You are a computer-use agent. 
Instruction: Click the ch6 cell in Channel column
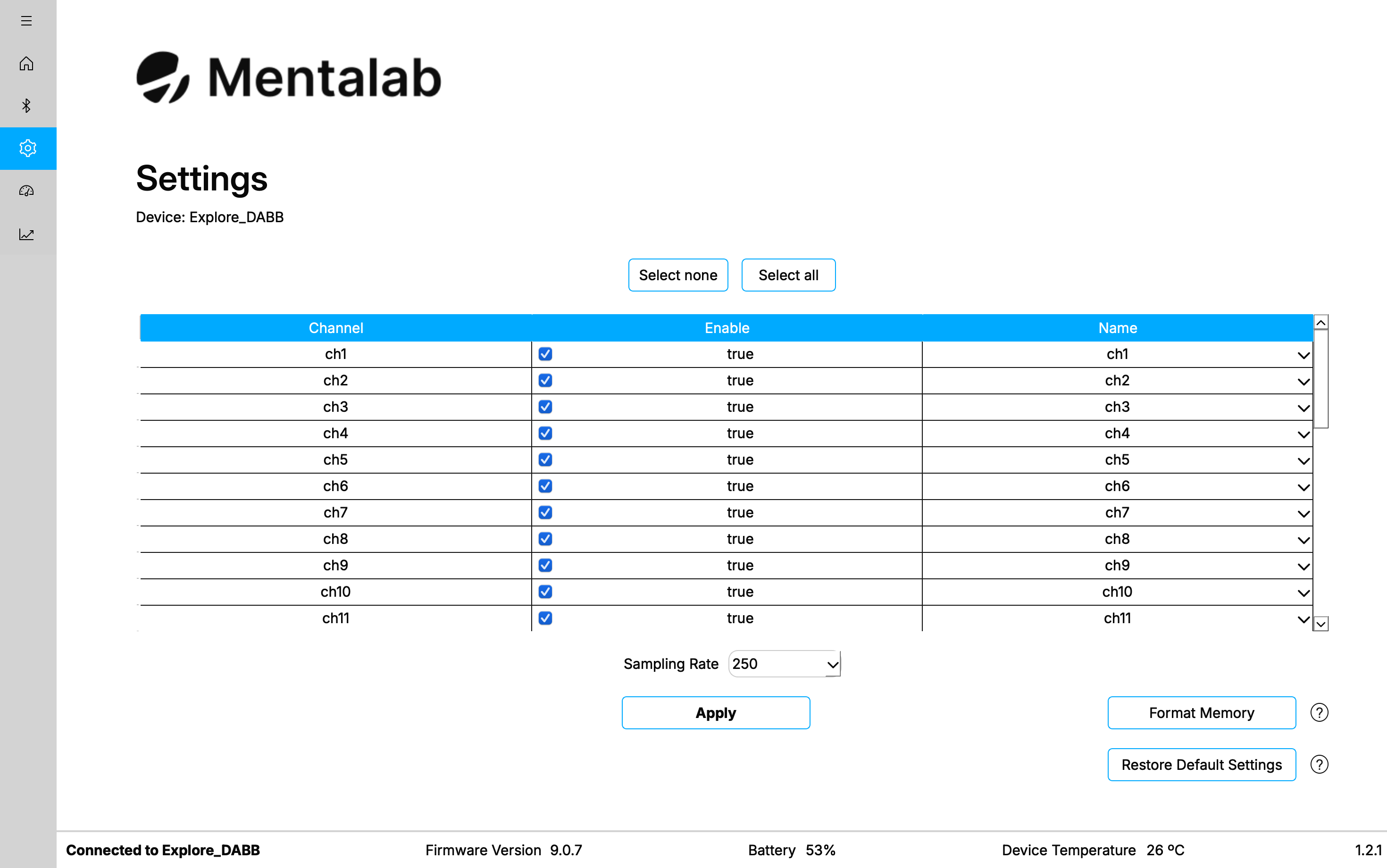[336, 486]
